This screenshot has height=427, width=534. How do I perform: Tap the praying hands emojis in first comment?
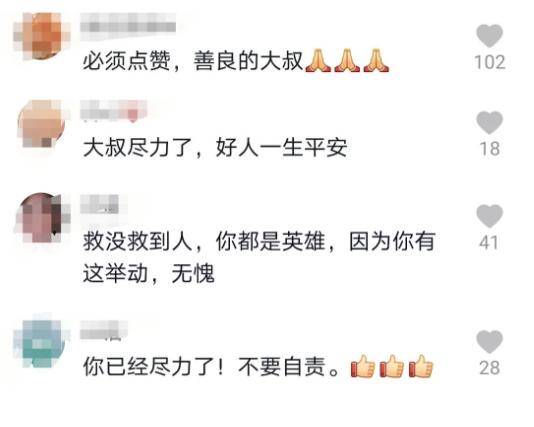(x=347, y=61)
